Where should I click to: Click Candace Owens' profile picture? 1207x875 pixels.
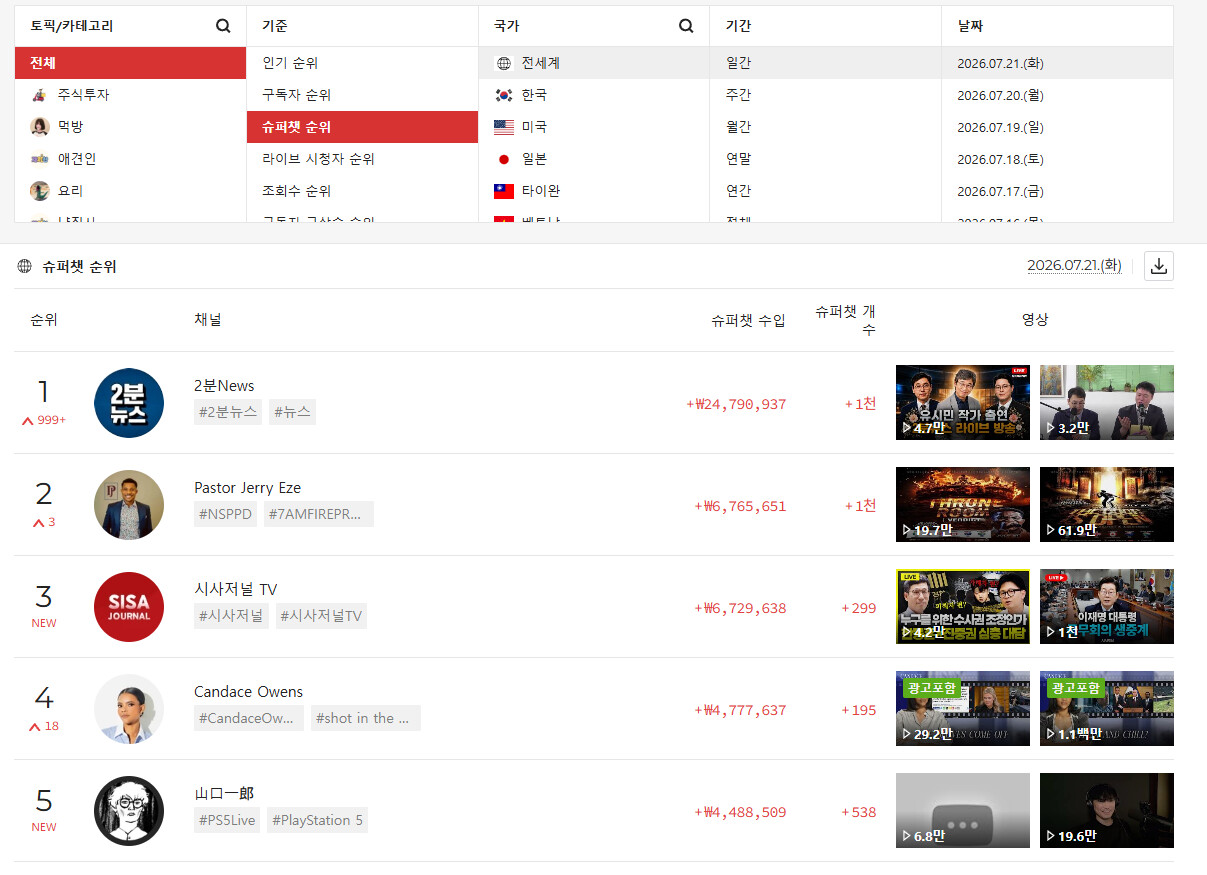(129, 709)
